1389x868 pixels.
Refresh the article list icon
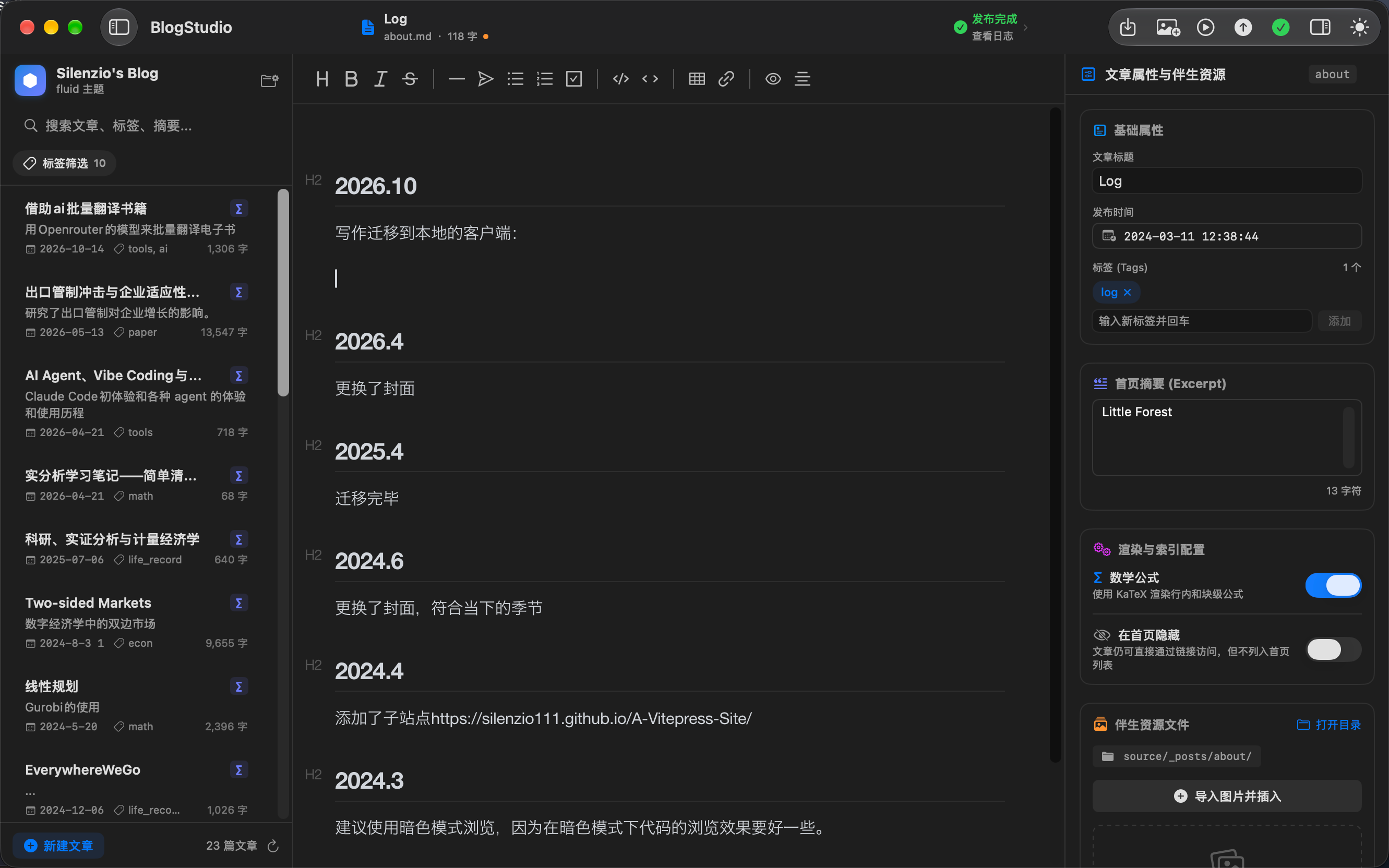click(273, 846)
